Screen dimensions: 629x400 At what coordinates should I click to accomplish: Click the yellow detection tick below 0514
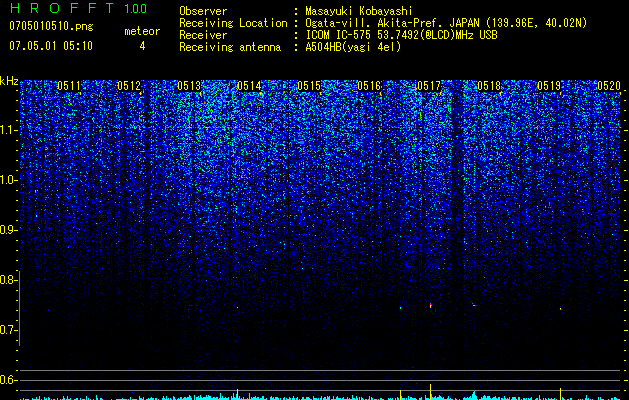(x=237, y=394)
